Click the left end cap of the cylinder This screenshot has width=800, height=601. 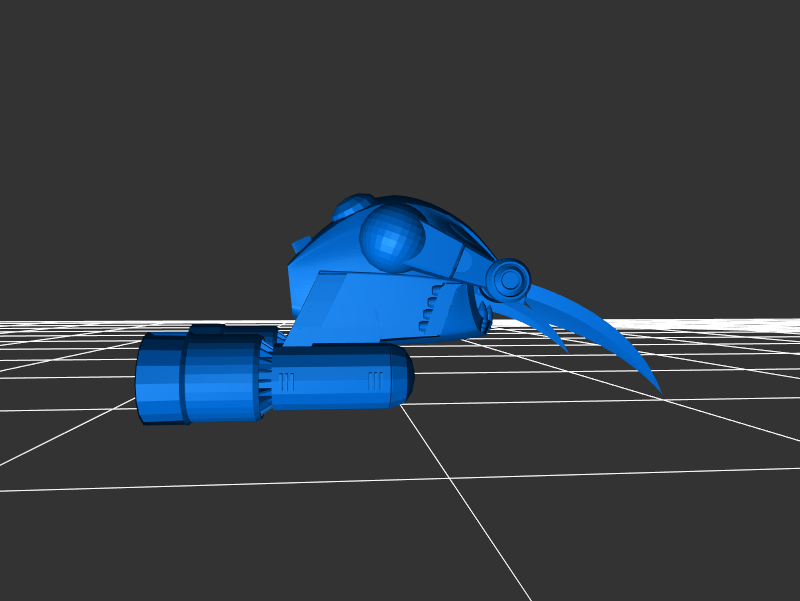tap(157, 378)
